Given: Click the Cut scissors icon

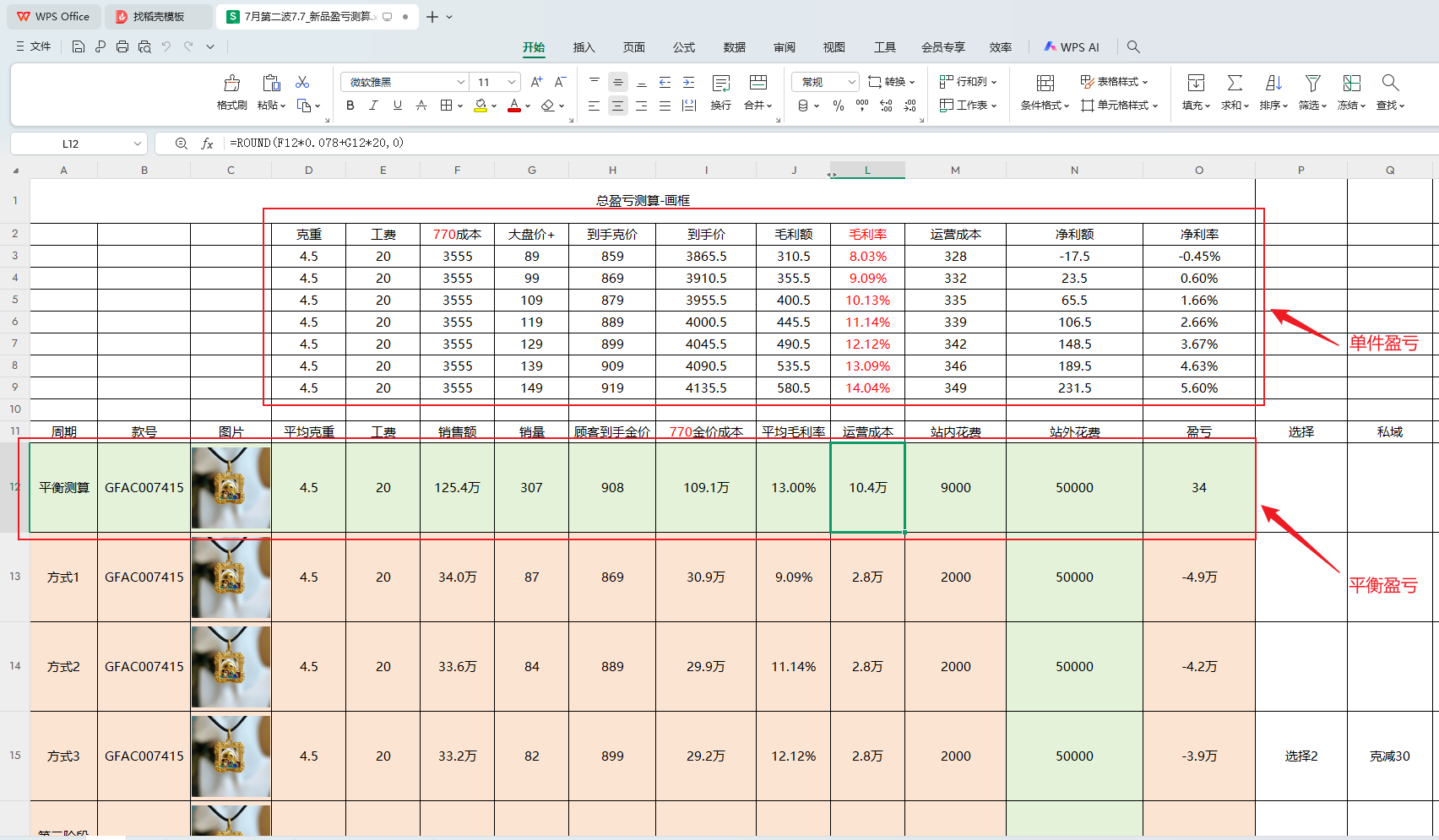Looking at the screenshot, I should [x=302, y=82].
